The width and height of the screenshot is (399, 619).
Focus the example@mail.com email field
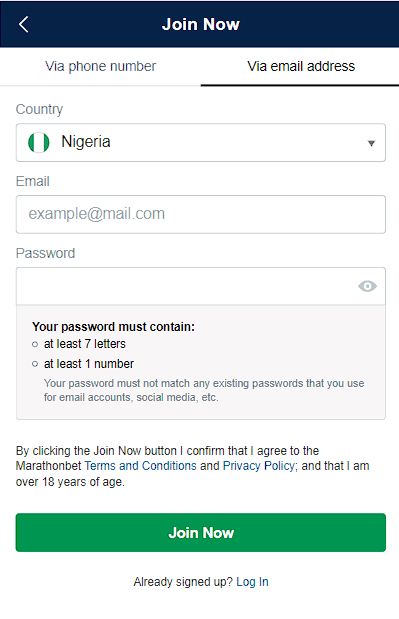click(200, 214)
